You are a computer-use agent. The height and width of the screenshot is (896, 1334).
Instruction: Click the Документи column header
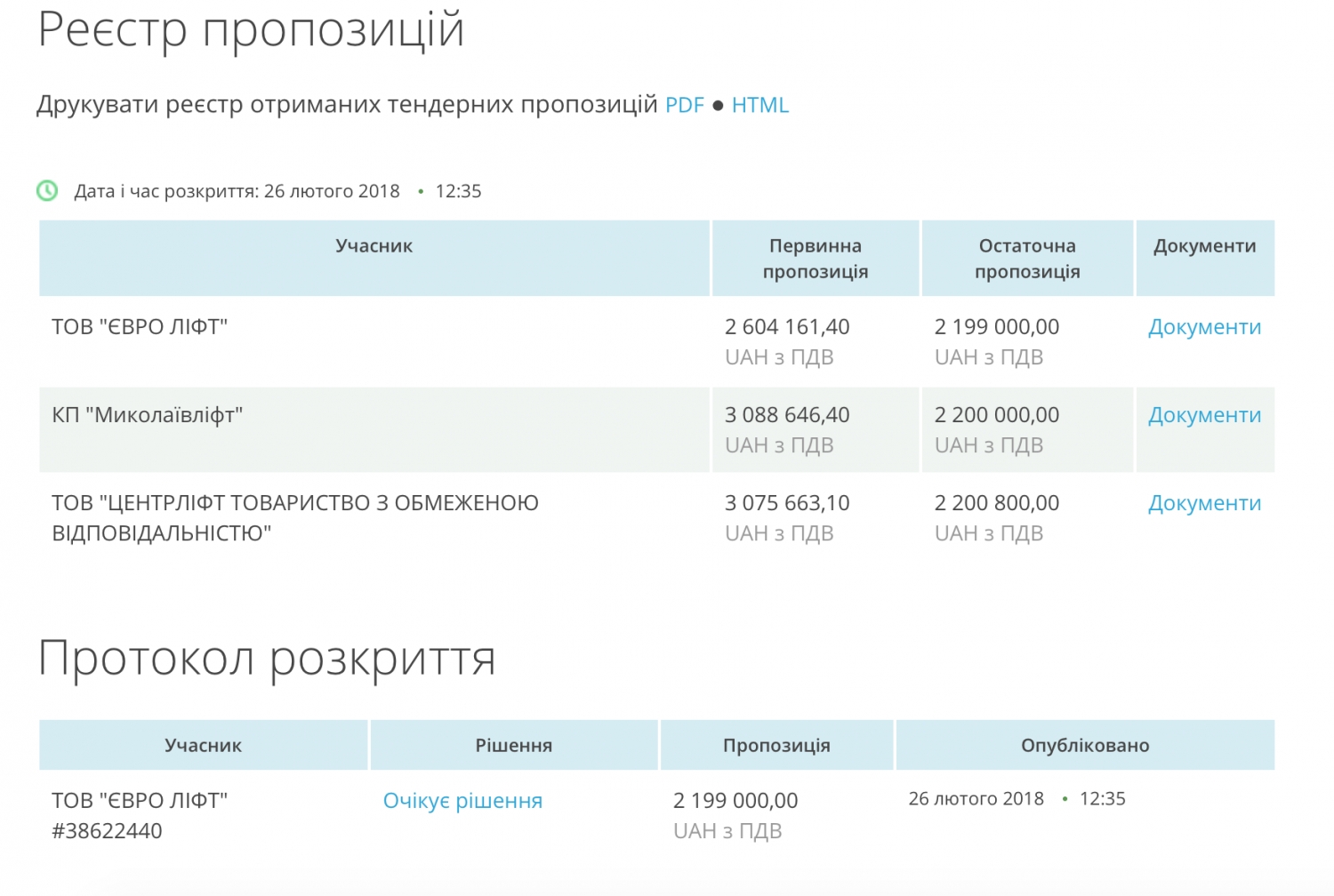(1204, 246)
